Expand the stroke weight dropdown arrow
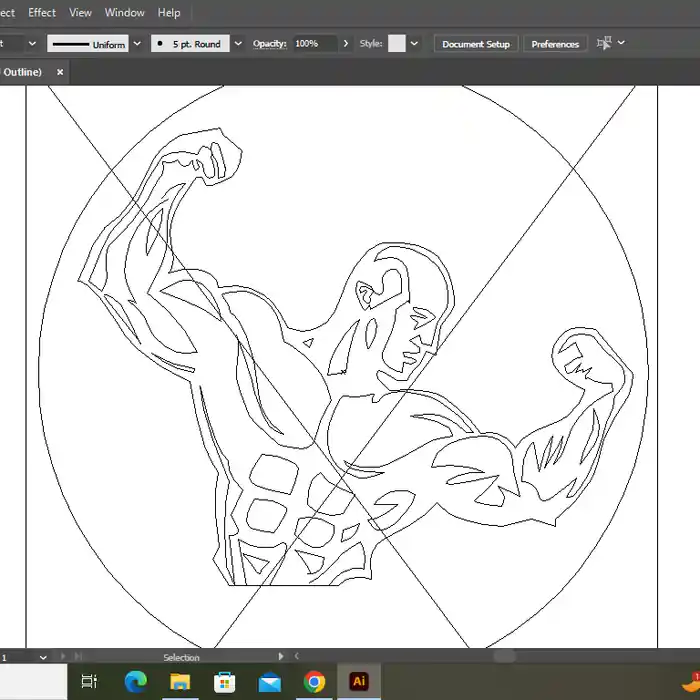 coord(32,44)
